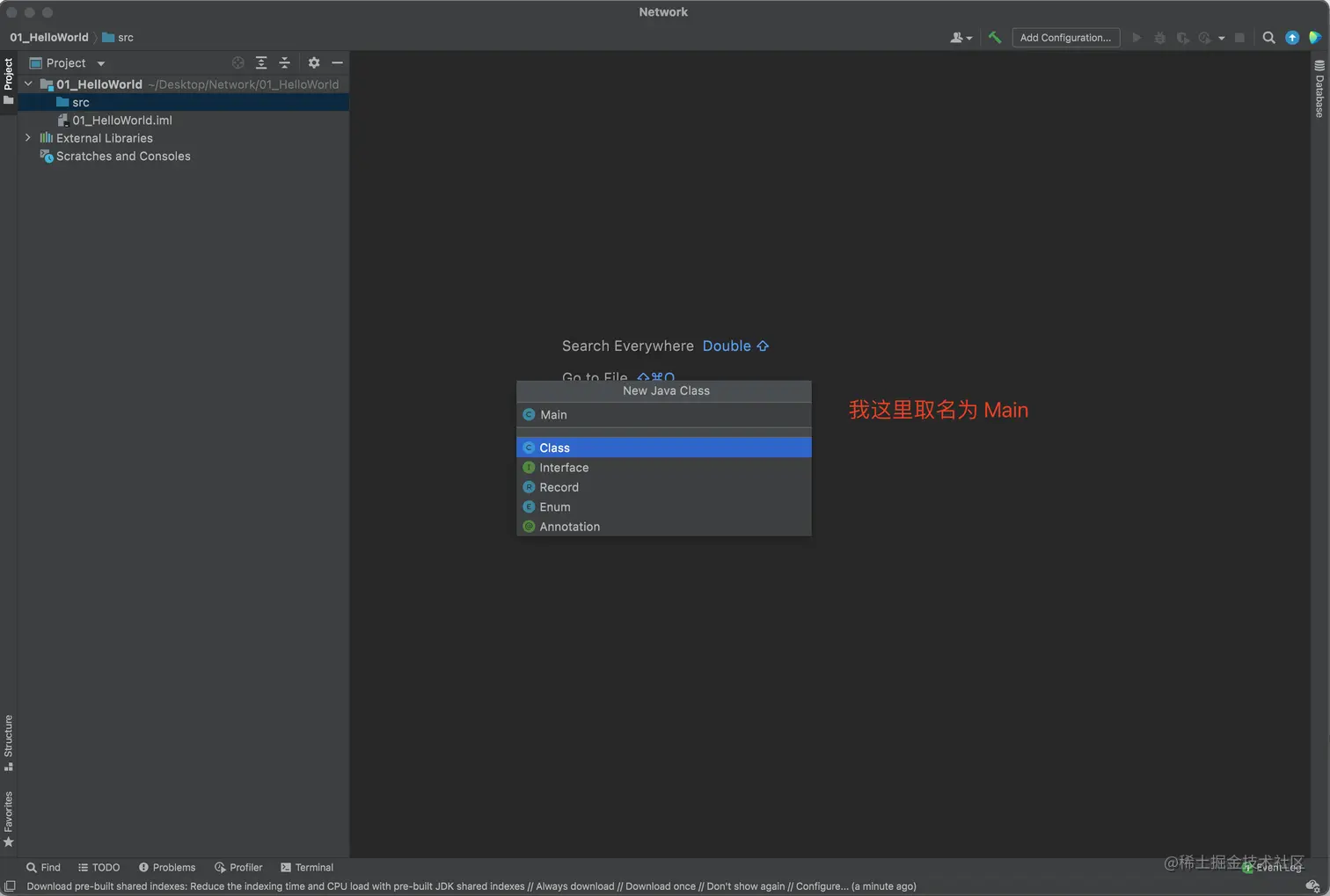
Task: Click Add Configuration button
Action: pos(1065,38)
